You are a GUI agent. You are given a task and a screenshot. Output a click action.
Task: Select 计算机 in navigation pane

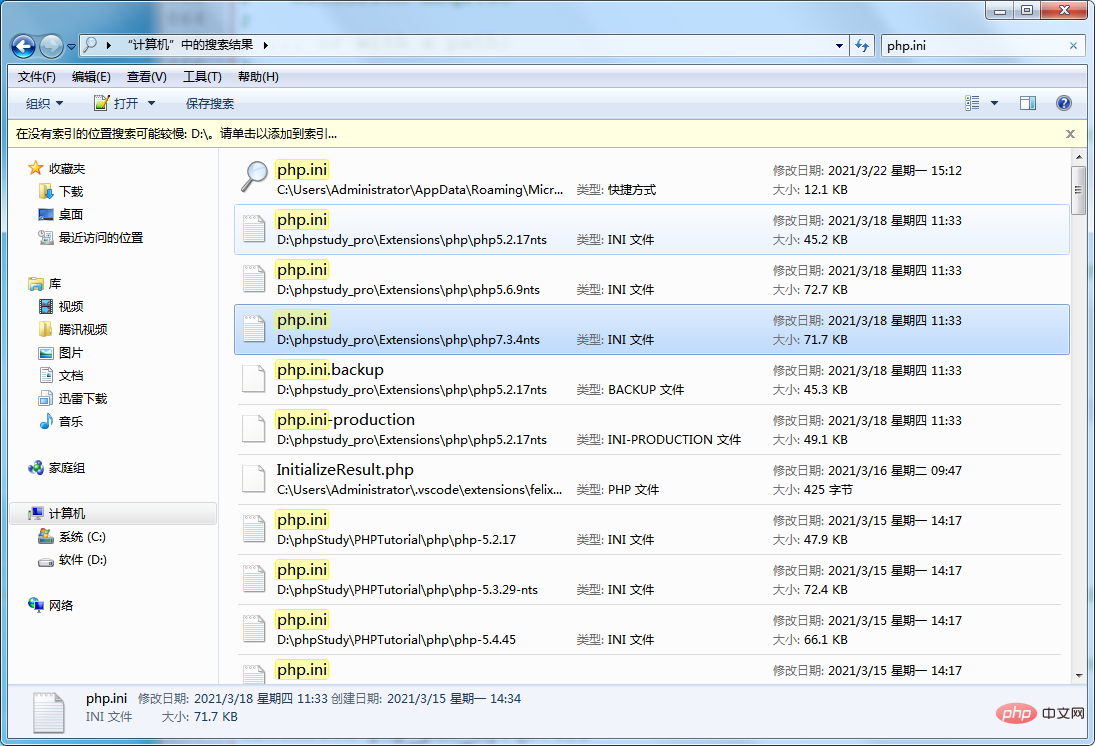(x=113, y=513)
